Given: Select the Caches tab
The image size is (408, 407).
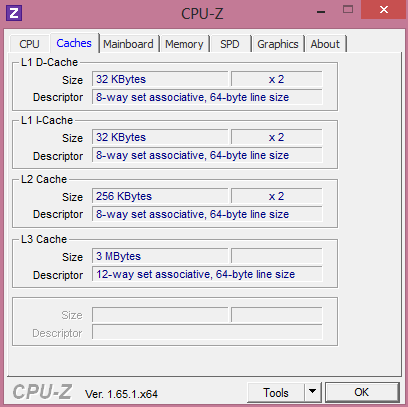Looking at the screenshot, I should pyautogui.click(x=74, y=43).
